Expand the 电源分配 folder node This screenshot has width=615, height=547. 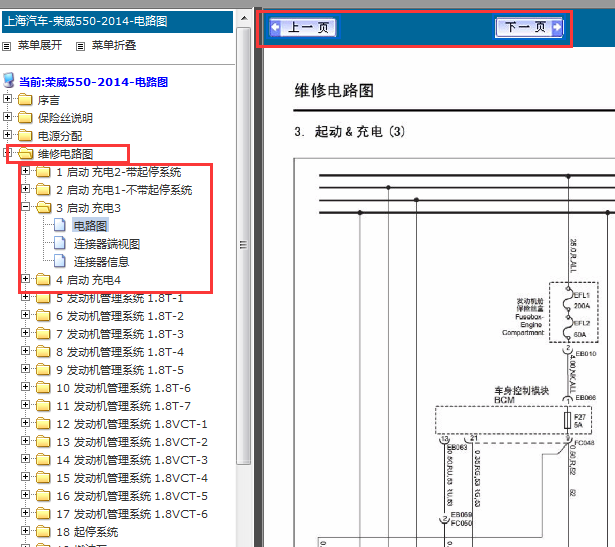coord(7,135)
